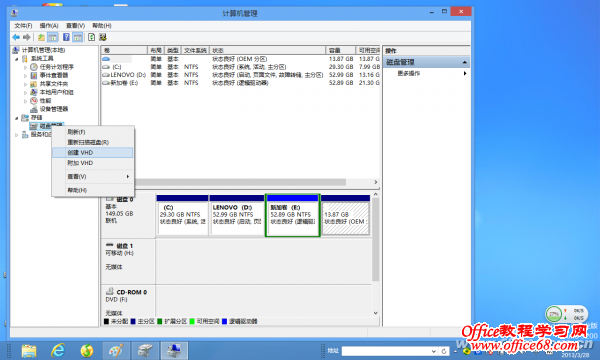
Task: Click the 容量 column header
Action: coord(341,50)
